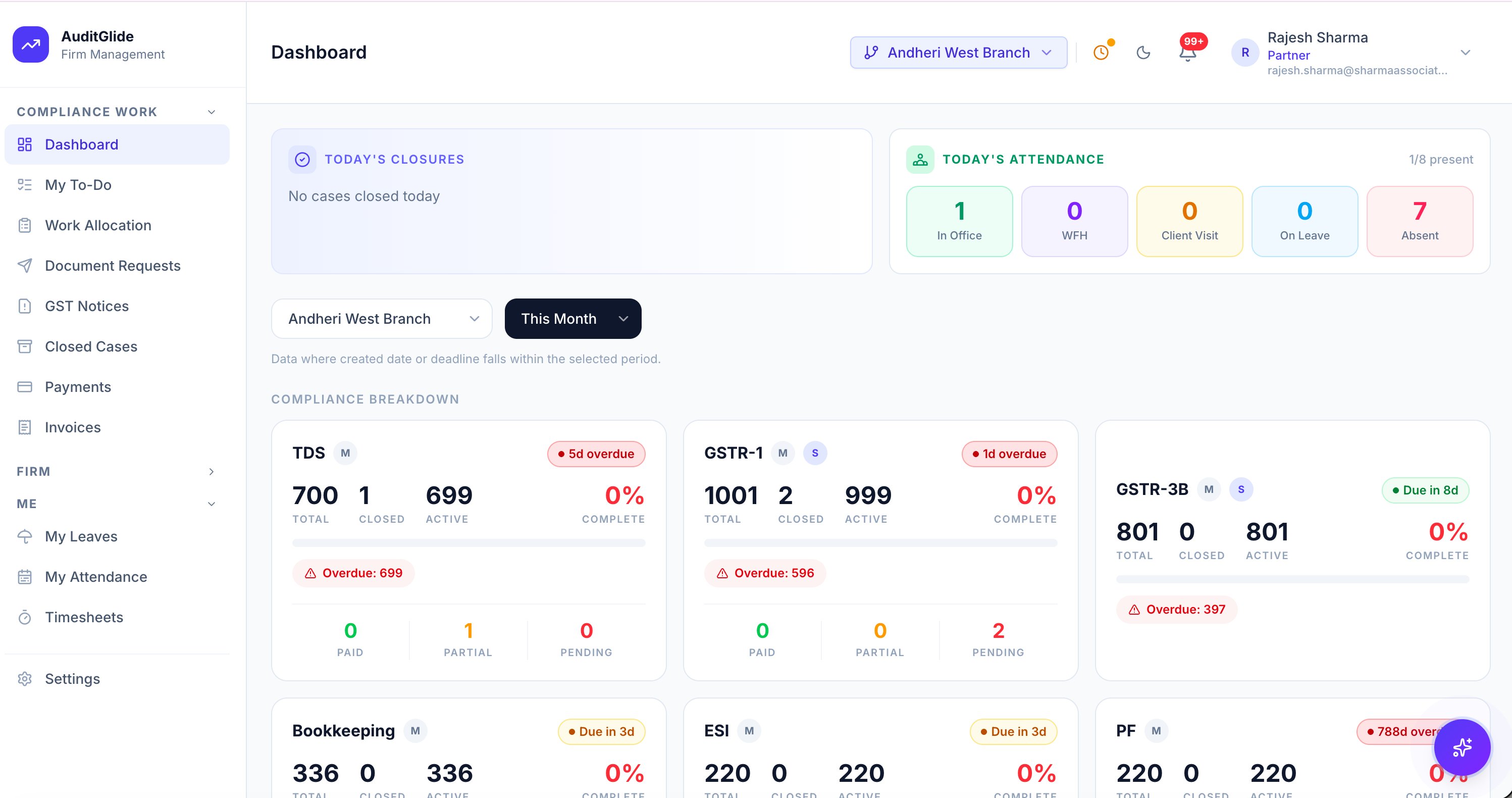This screenshot has width=1512, height=798.
Task: Open notifications bell with 99+ badge
Action: point(1188,53)
